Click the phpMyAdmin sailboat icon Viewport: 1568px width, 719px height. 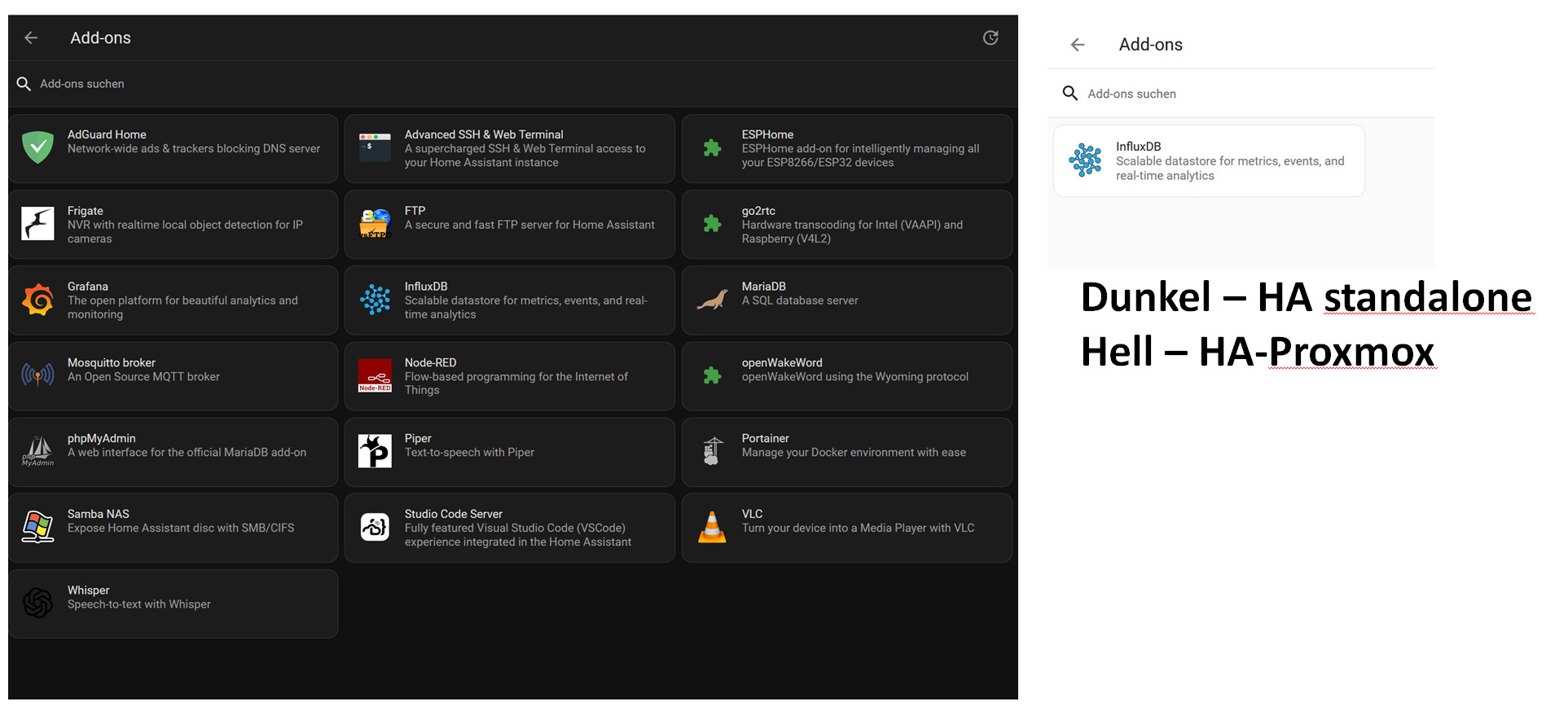point(37,451)
